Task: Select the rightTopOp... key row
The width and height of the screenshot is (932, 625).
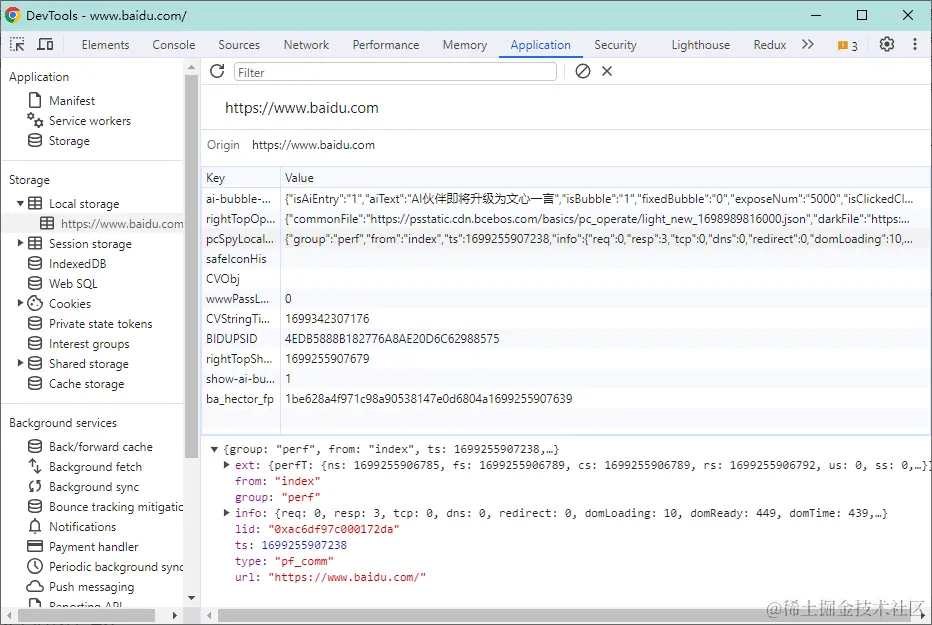Action: [566, 219]
